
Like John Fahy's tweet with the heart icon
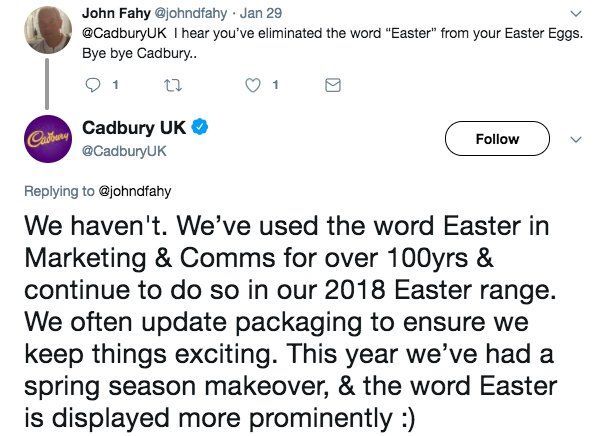253,86
